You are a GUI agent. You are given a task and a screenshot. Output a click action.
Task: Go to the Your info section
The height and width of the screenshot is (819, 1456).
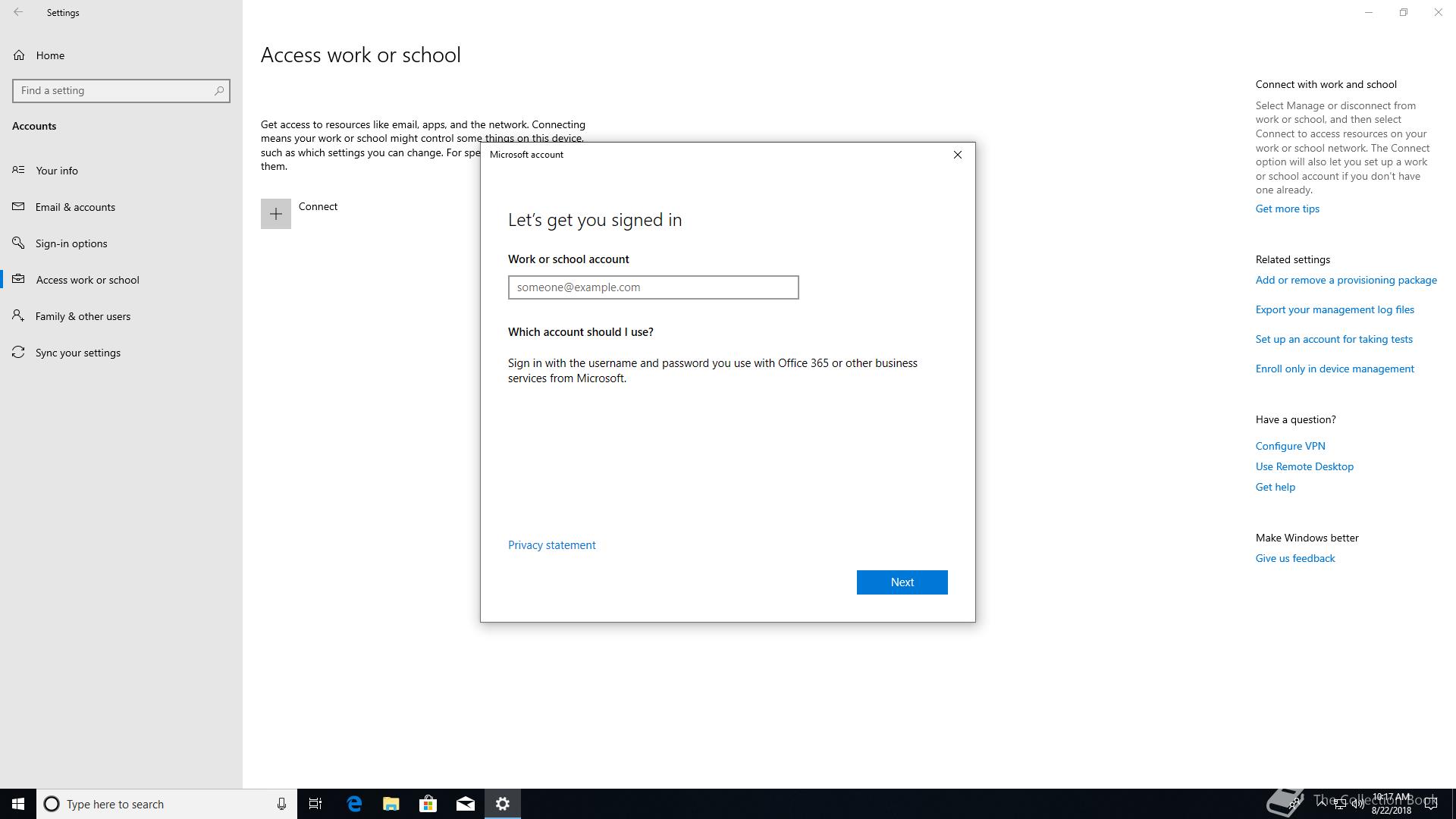[x=57, y=171]
